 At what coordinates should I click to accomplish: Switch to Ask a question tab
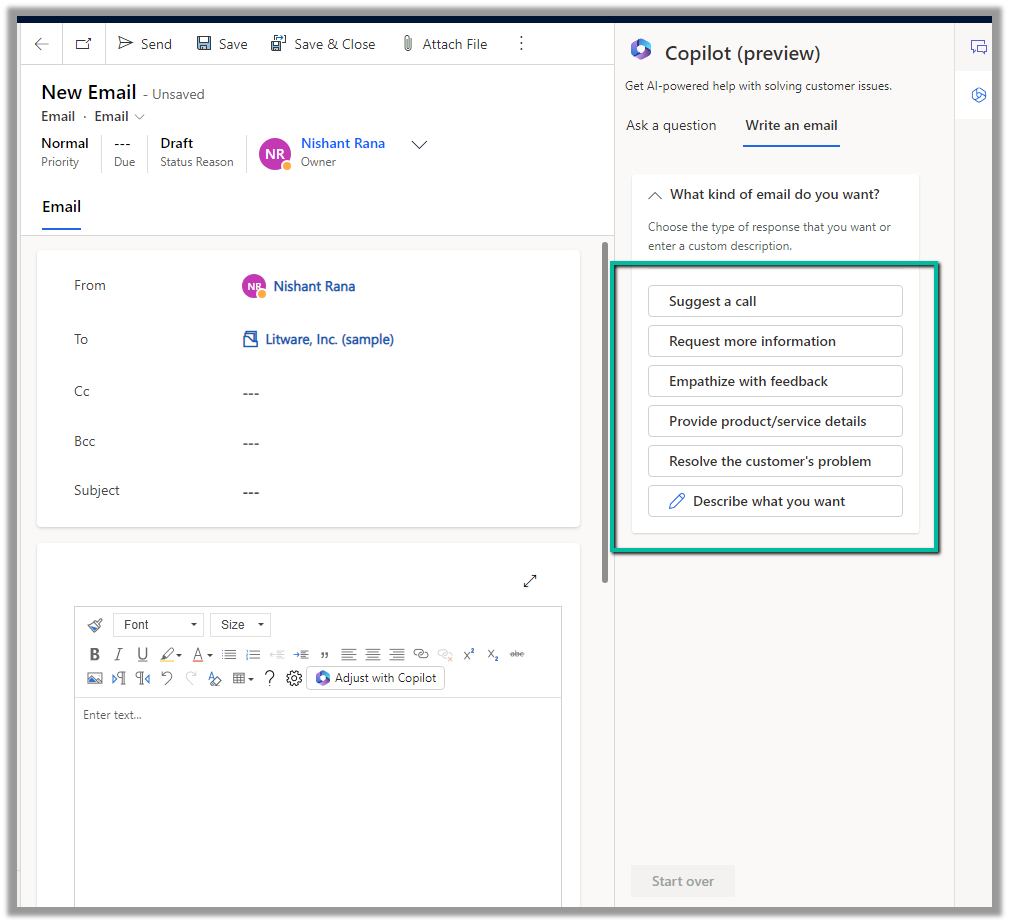pos(671,126)
